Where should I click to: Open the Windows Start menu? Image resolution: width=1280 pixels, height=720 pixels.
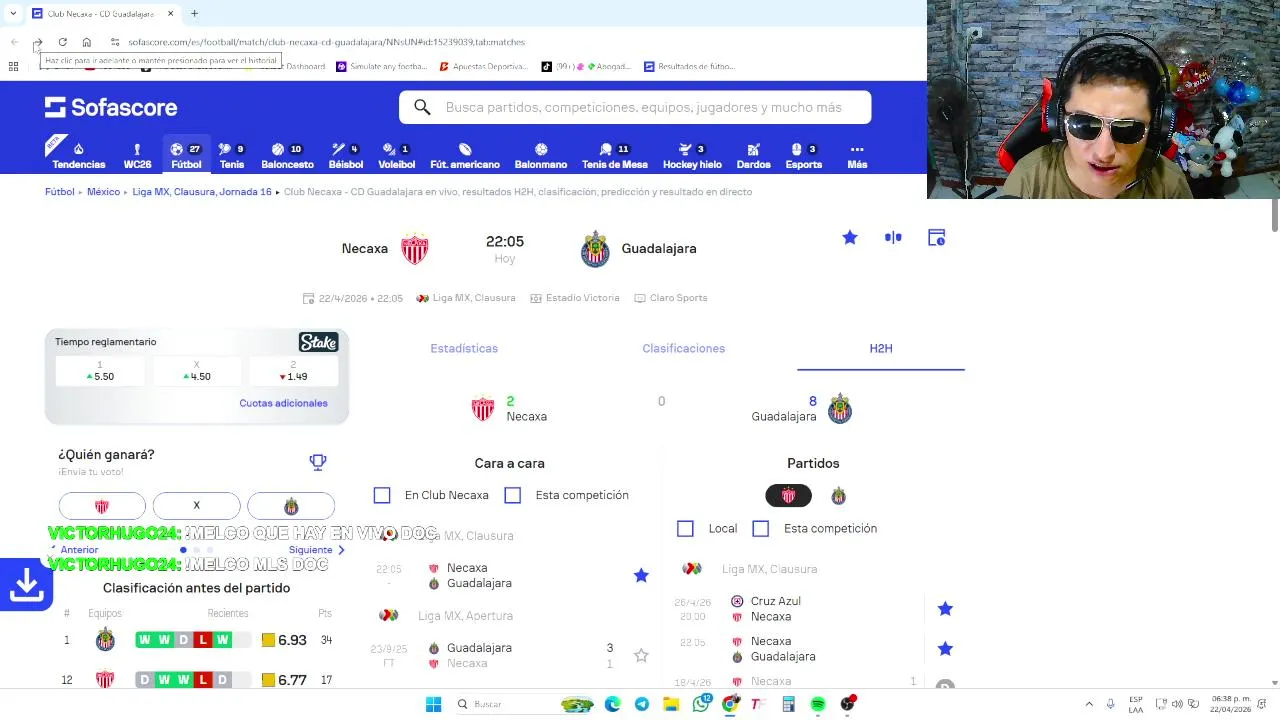point(433,704)
